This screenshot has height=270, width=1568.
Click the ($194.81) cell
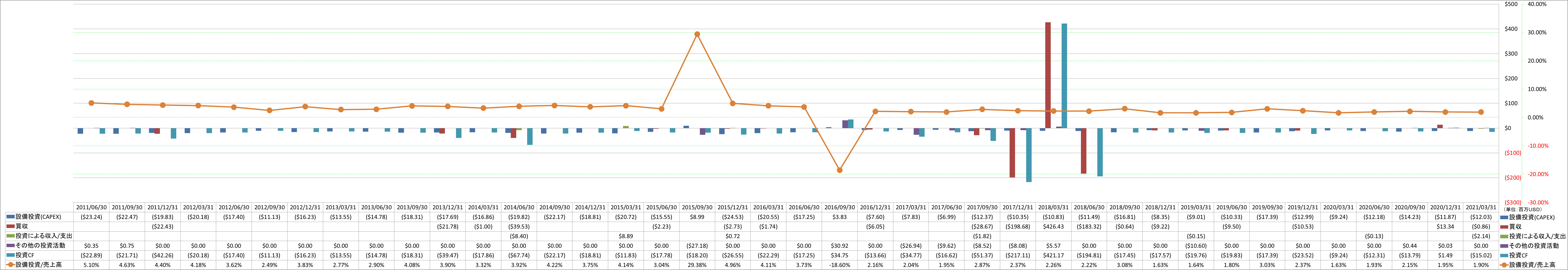click(1089, 255)
